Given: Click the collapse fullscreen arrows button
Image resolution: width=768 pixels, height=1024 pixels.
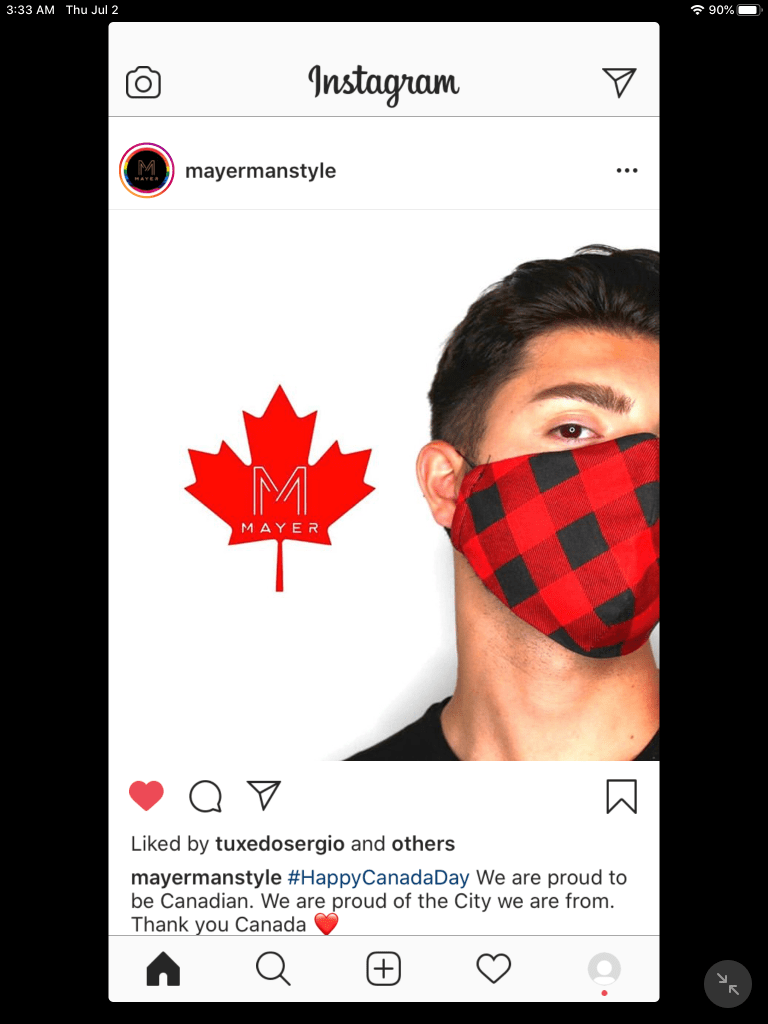Looking at the screenshot, I should [728, 984].
